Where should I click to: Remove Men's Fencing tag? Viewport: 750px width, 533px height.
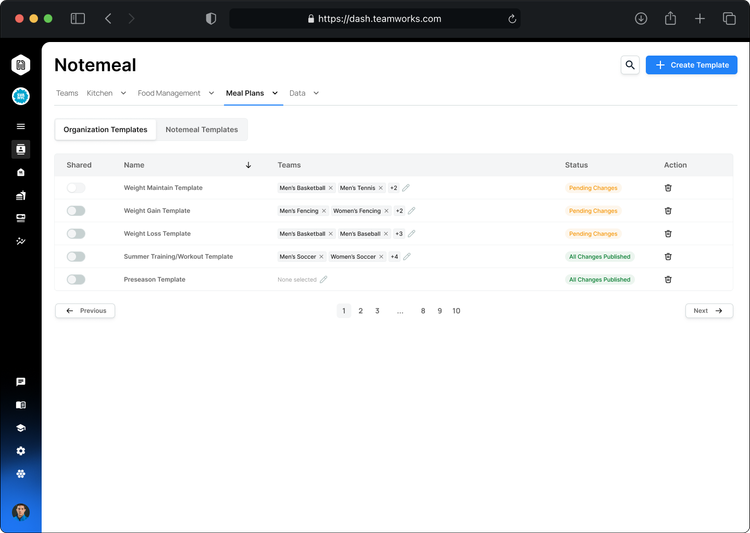(324, 211)
